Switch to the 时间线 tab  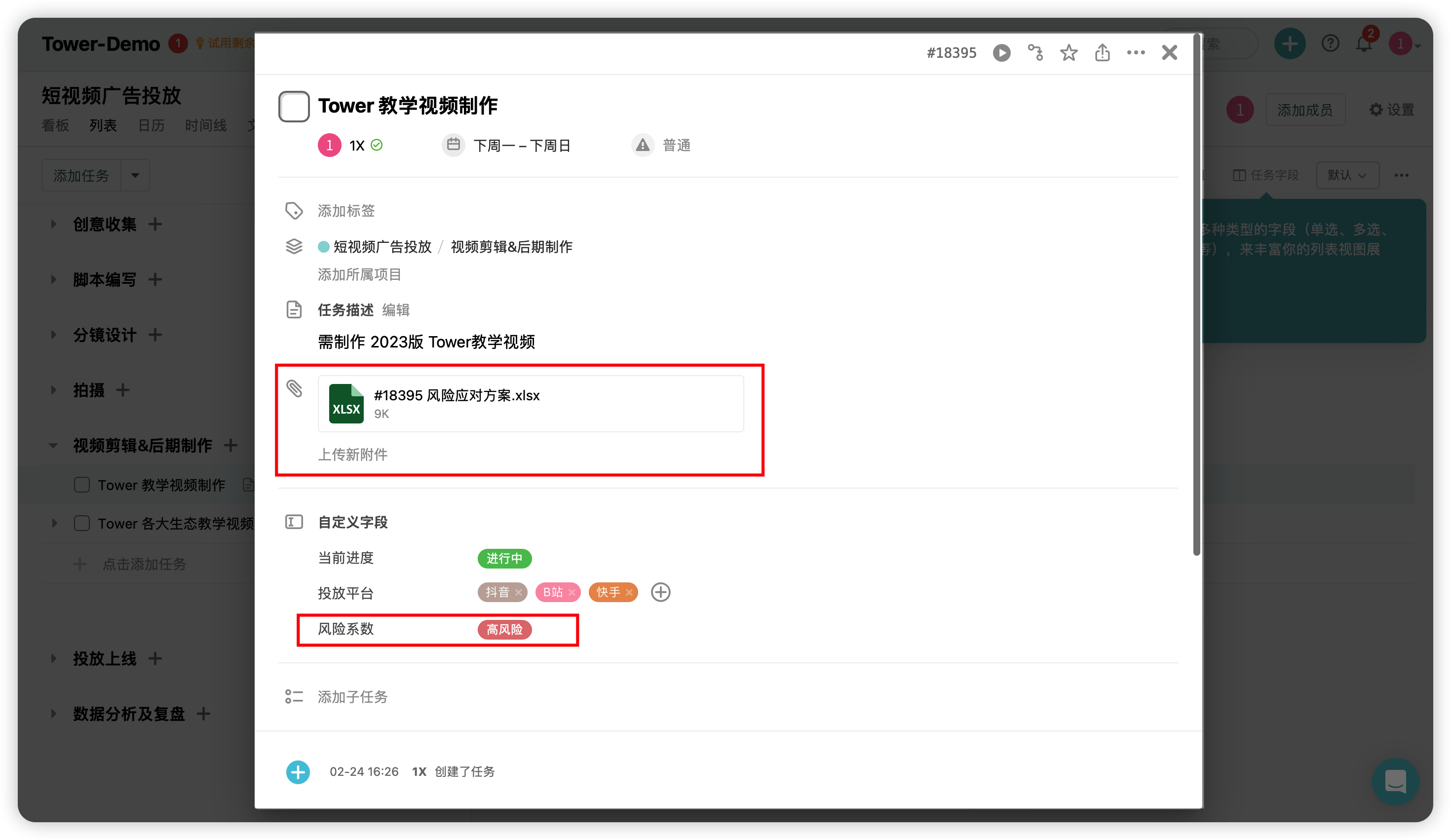(205, 125)
